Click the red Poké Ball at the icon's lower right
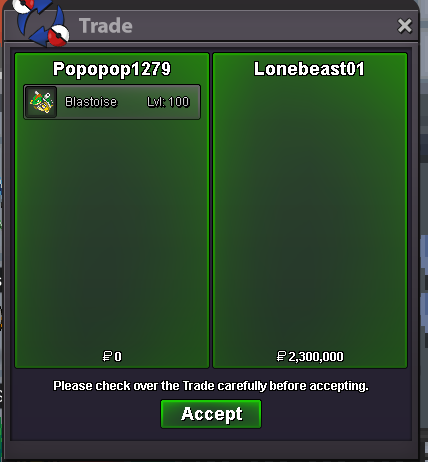The height and width of the screenshot is (462, 428). click(x=58, y=35)
